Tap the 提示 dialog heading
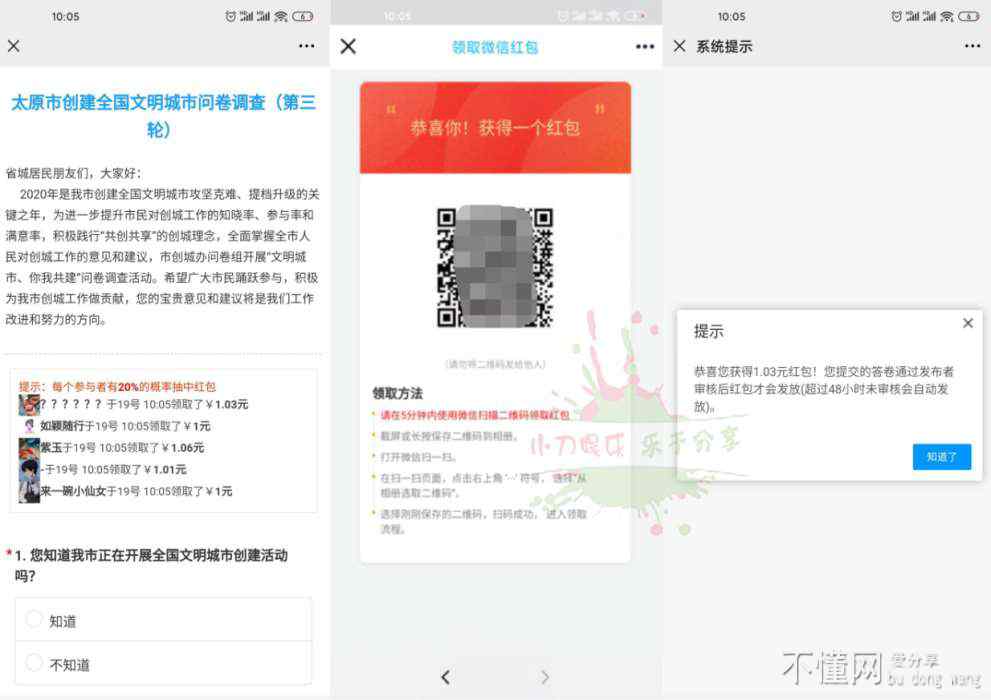Image resolution: width=991 pixels, height=700 pixels. pyautogui.click(x=708, y=331)
